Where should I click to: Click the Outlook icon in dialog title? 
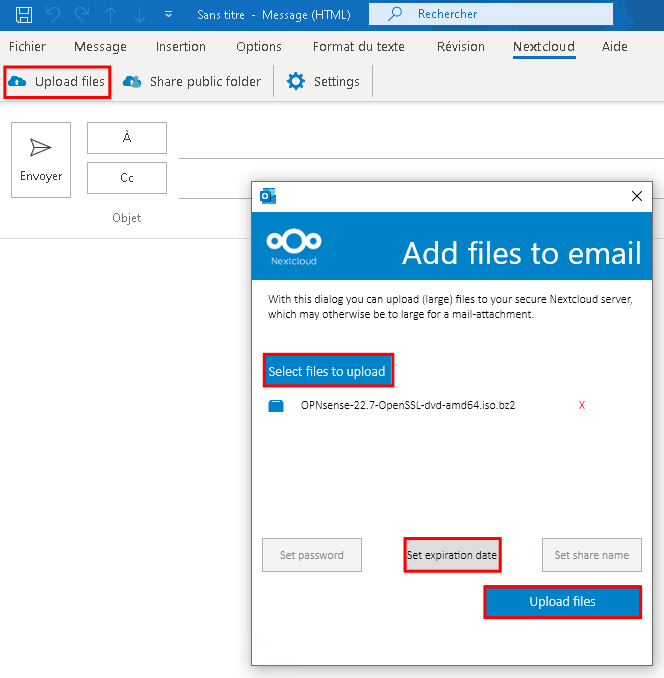pos(268,196)
